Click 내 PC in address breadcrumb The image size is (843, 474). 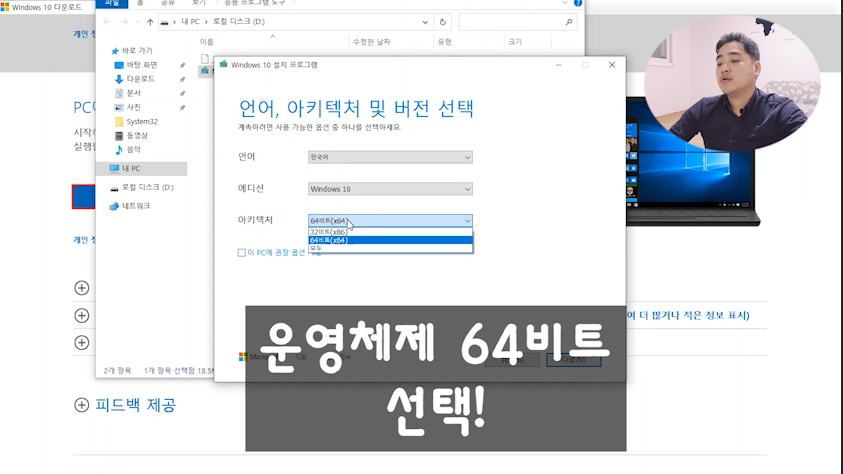pyautogui.click(x=190, y=21)
